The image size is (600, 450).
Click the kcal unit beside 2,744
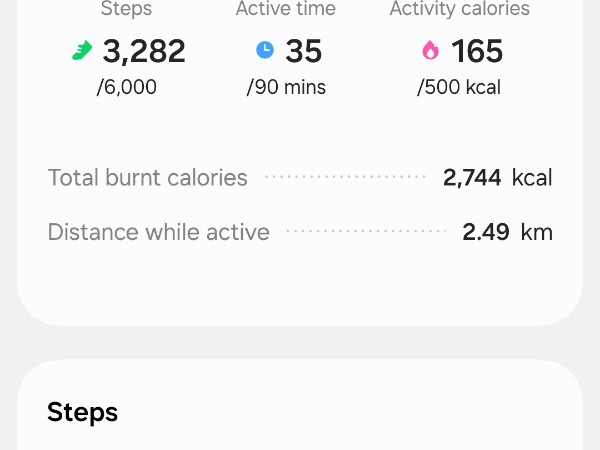click(x=531, y=178)
